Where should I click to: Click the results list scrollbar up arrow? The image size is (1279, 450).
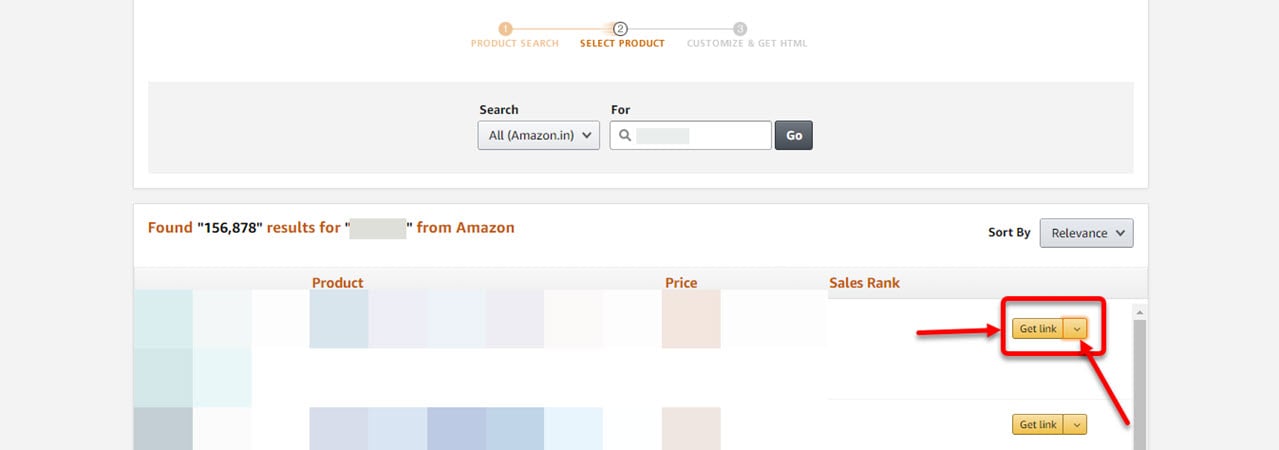(x=1139, y=312)
